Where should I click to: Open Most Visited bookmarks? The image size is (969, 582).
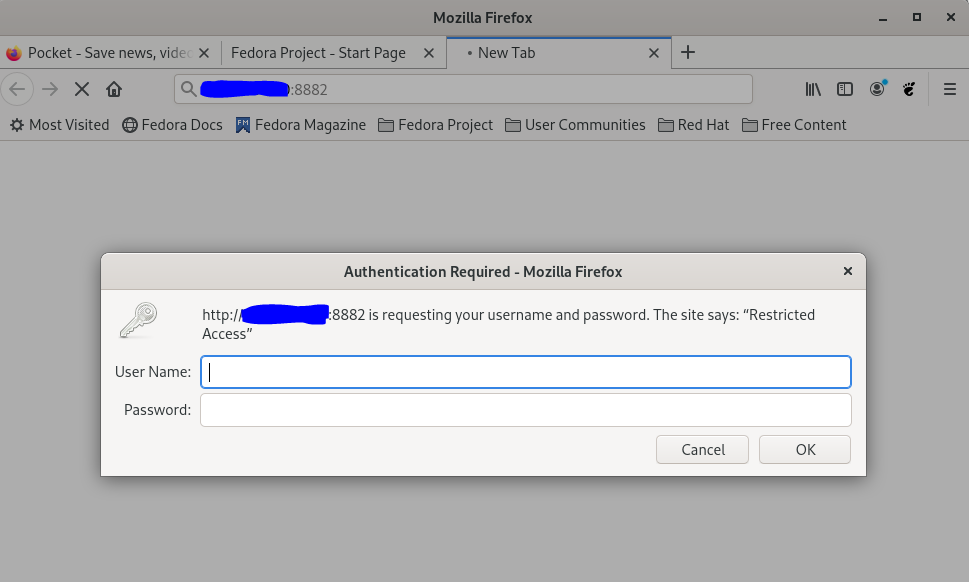click(59, 125)
